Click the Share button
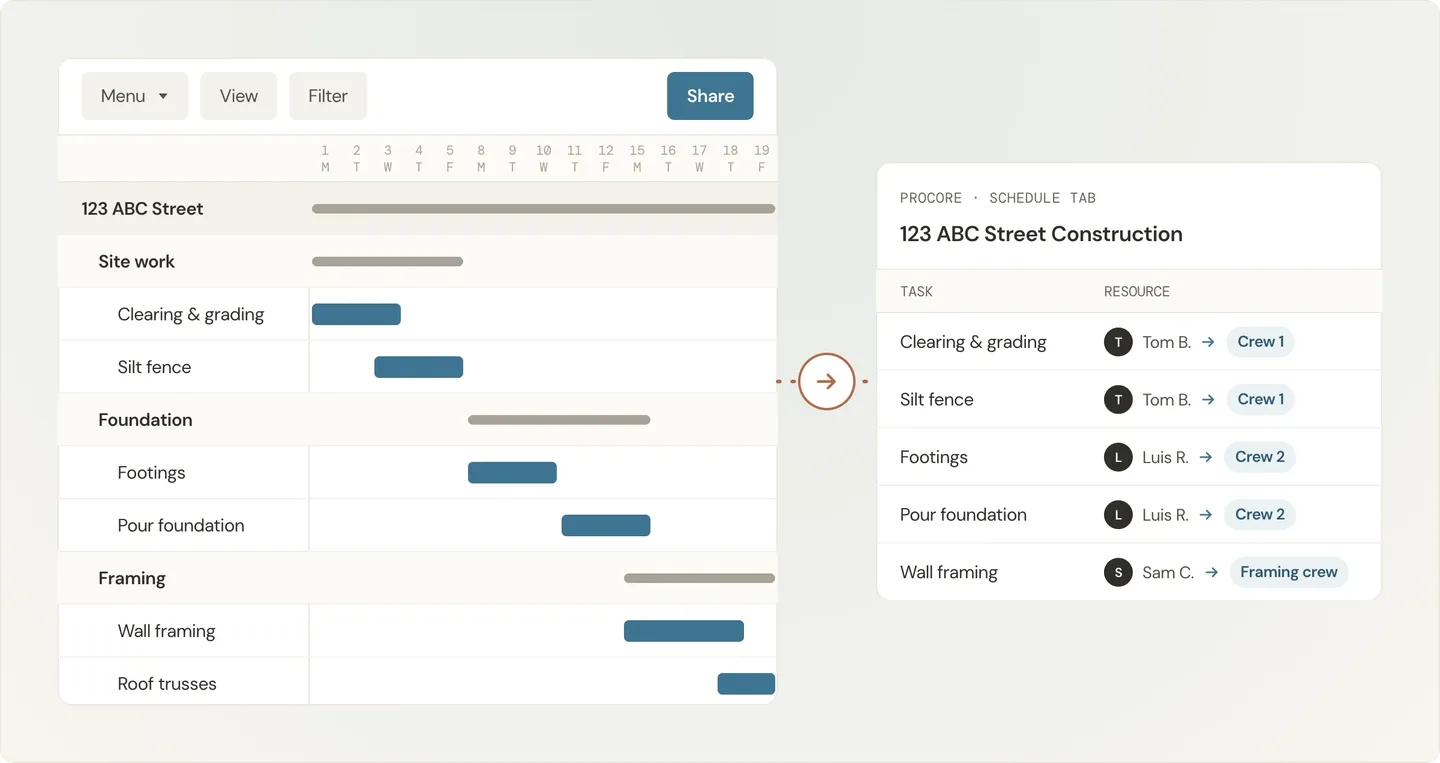This screenshot has height=763, width=1440. [710, 96]
